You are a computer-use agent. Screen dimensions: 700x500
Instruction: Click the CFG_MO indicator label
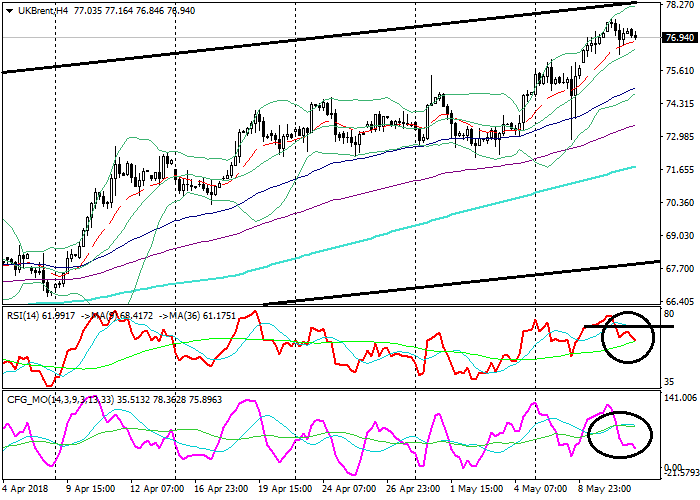[25, 400]
